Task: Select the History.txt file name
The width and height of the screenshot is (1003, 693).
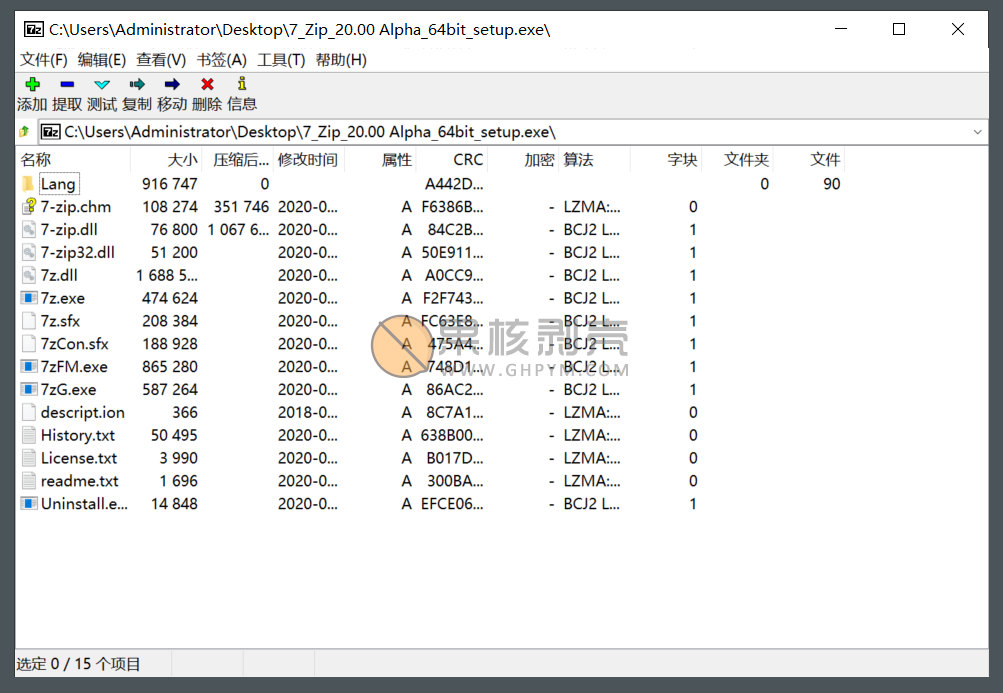Action: tap(77, 435)
